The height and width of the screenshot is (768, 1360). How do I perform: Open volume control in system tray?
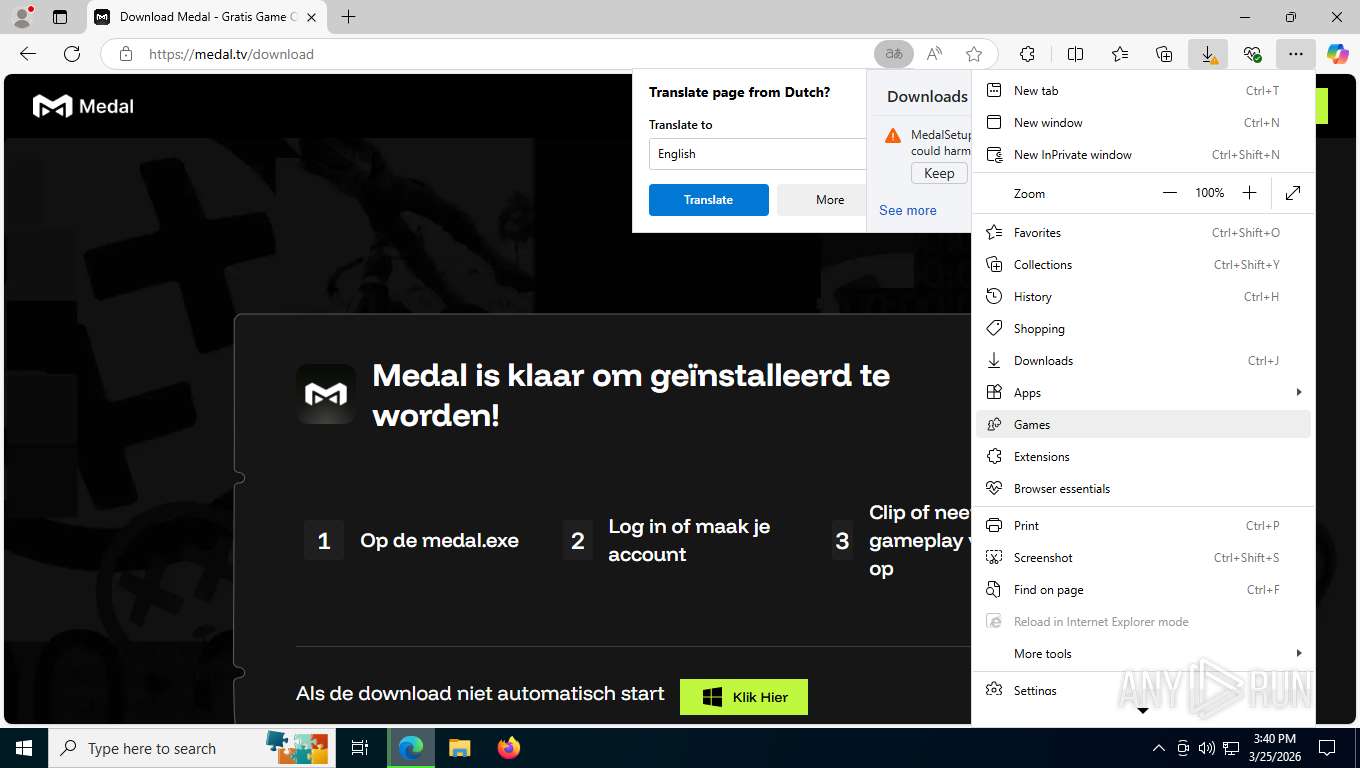click(x=1206, y=748)
